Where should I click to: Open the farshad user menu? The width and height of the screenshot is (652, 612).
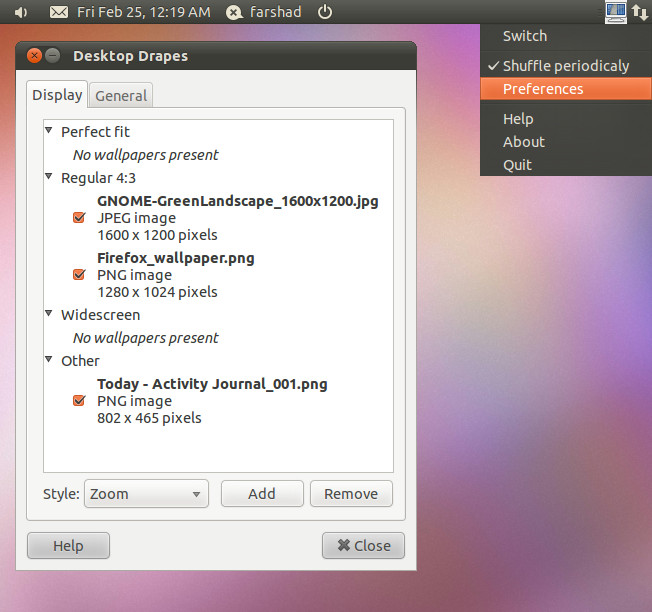point(276,12)
